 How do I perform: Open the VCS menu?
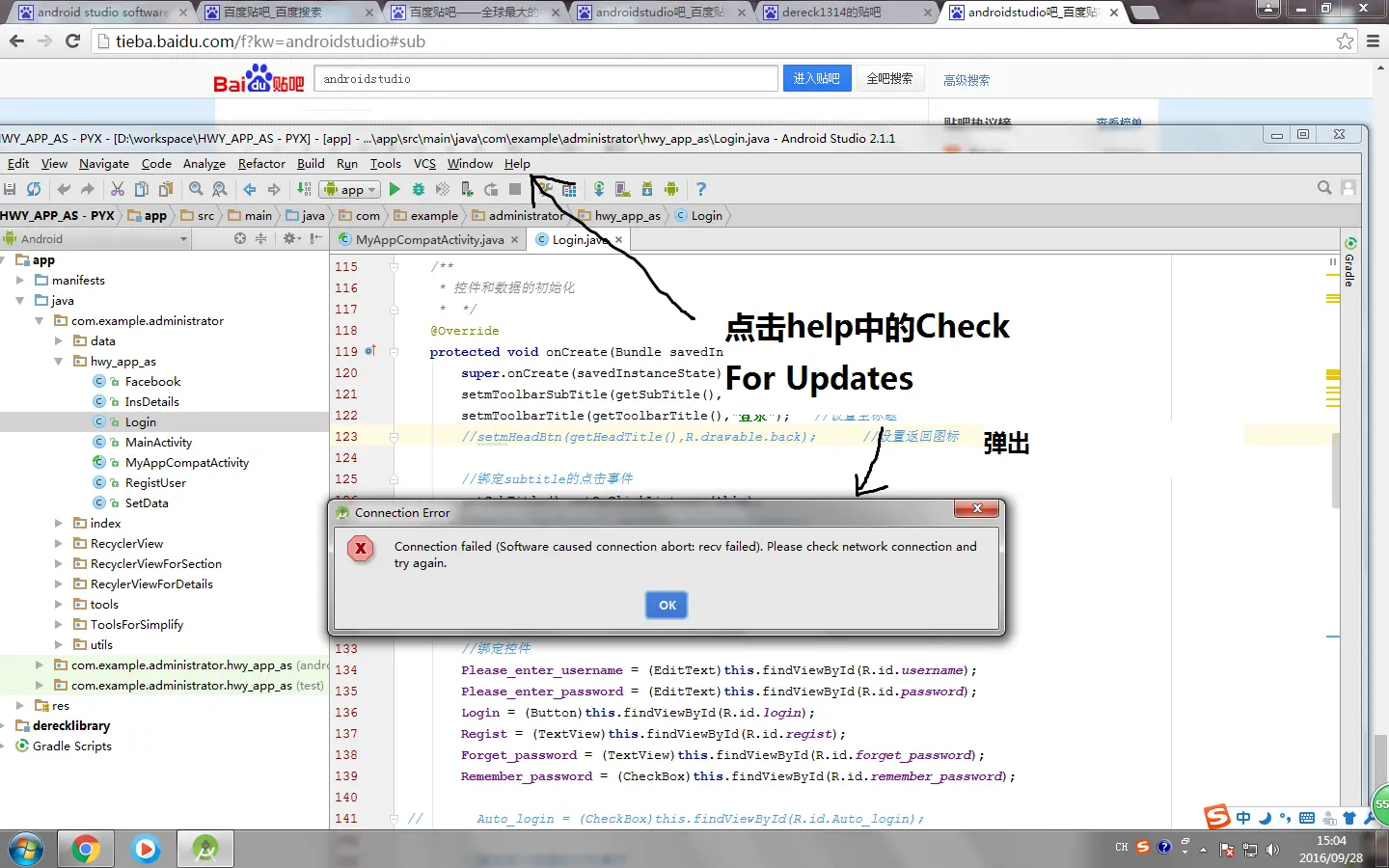(x=424, y=164)
